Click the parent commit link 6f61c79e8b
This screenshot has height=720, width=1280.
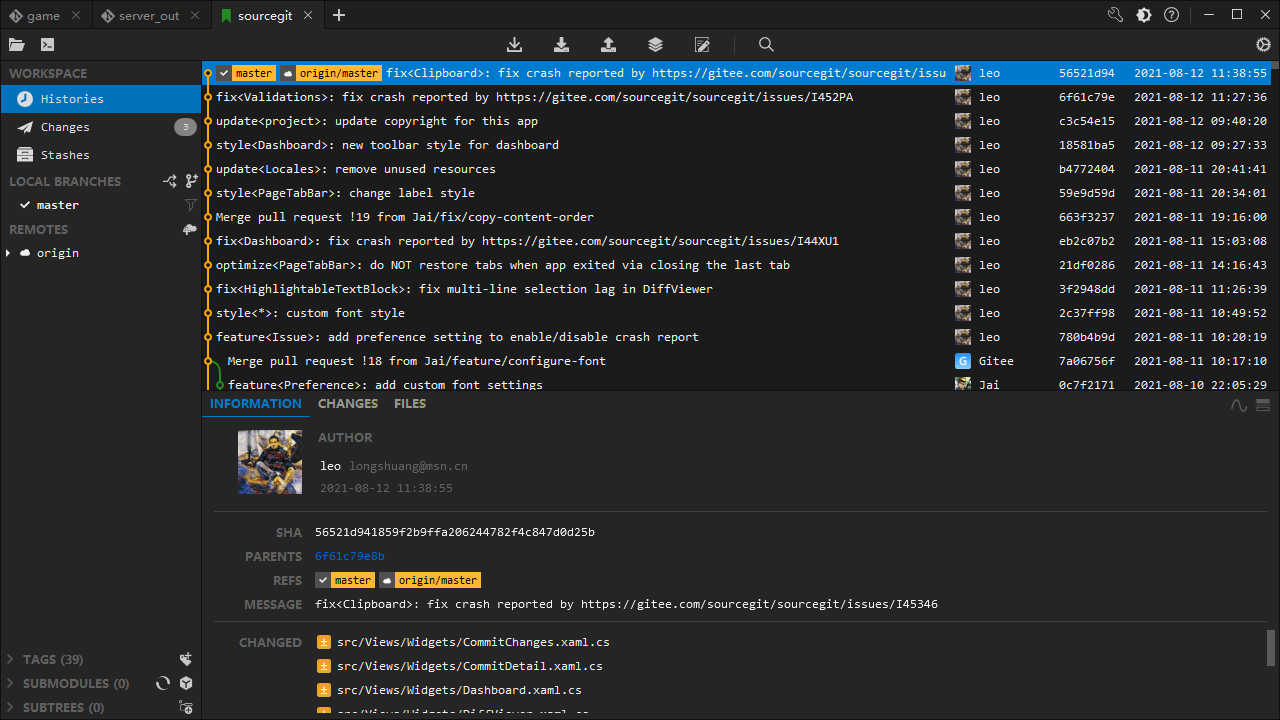pos(350,556)
